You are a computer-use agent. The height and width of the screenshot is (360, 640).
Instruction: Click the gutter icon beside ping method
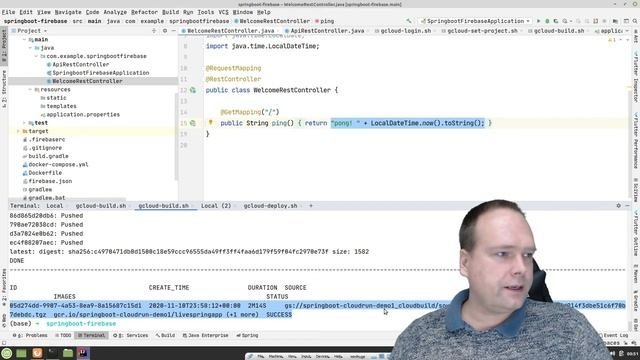coord(193,123)
